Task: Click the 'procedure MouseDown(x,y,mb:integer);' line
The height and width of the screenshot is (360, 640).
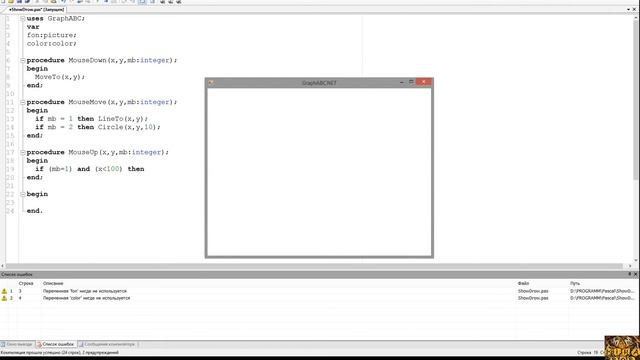Action: (102, 60)
